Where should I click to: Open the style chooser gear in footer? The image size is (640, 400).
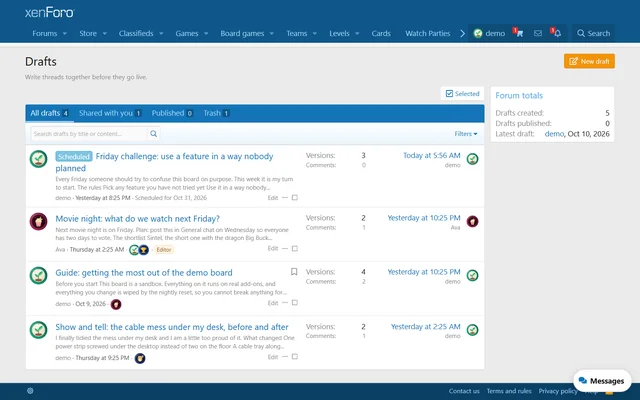tap(30, 391)
